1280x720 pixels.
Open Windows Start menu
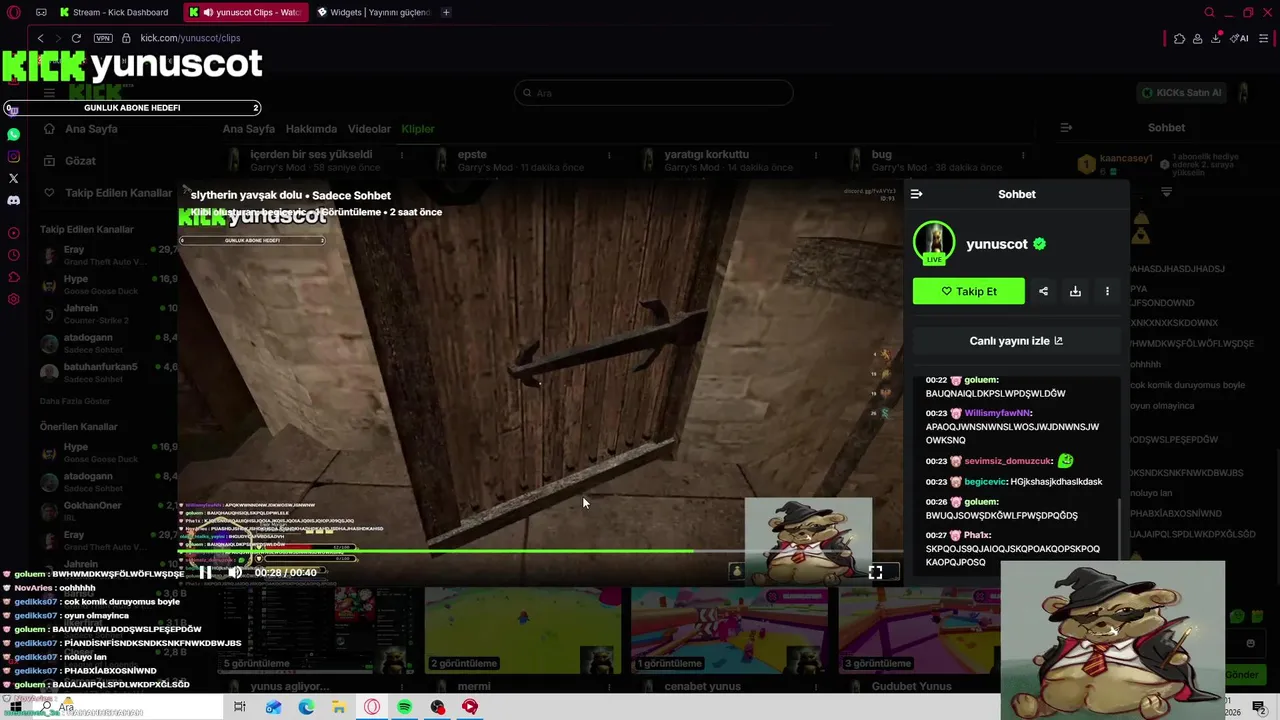[16, 707]
